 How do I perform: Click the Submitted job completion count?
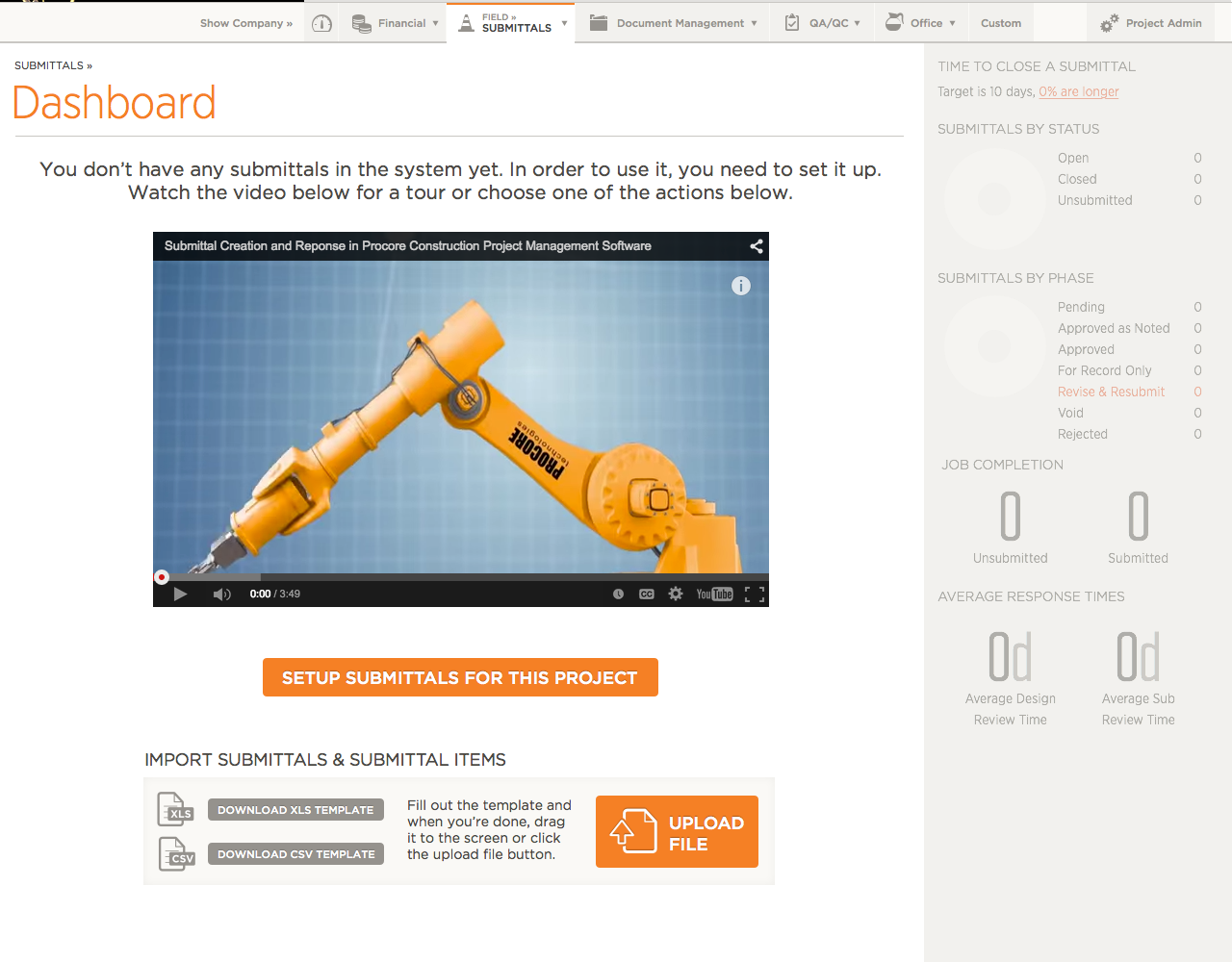tap(1139, 517)
